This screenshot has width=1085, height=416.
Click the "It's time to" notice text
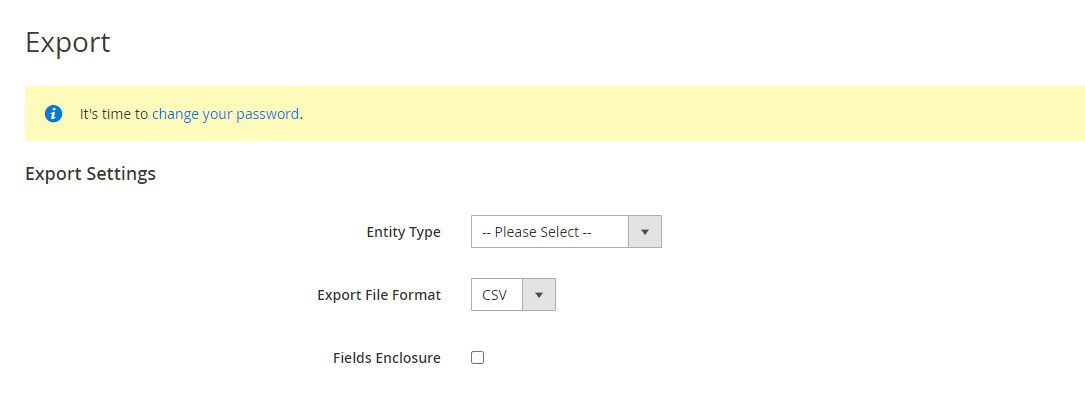[x=114, y=114]
